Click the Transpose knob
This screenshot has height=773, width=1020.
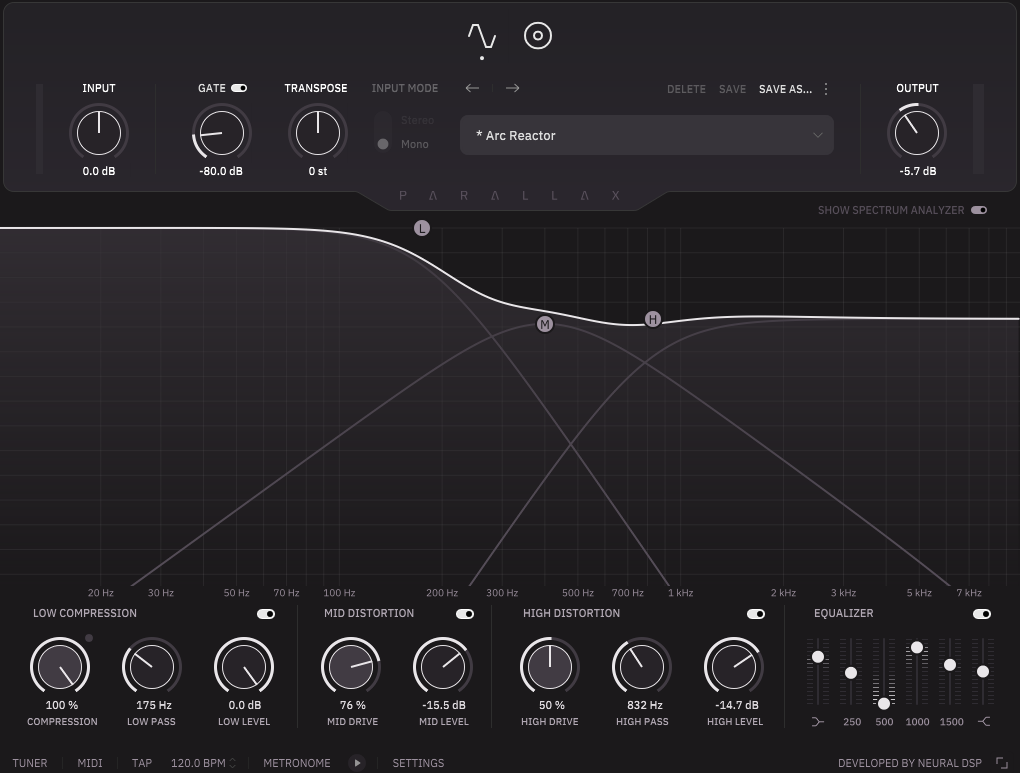pyautogui.click(x=318, y=133)
